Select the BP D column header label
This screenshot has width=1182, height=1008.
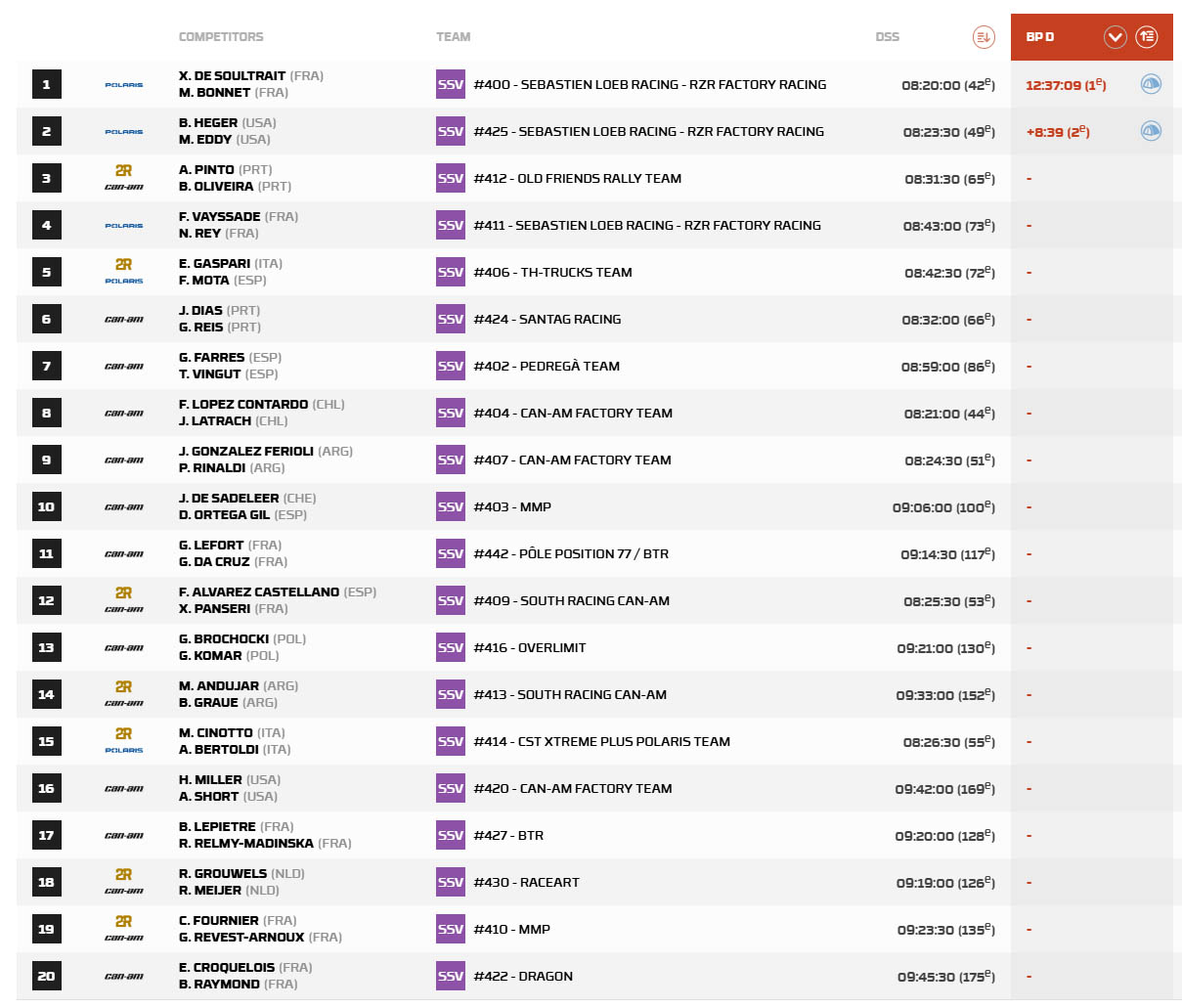pyautogui.click(x=1040, y=37)
